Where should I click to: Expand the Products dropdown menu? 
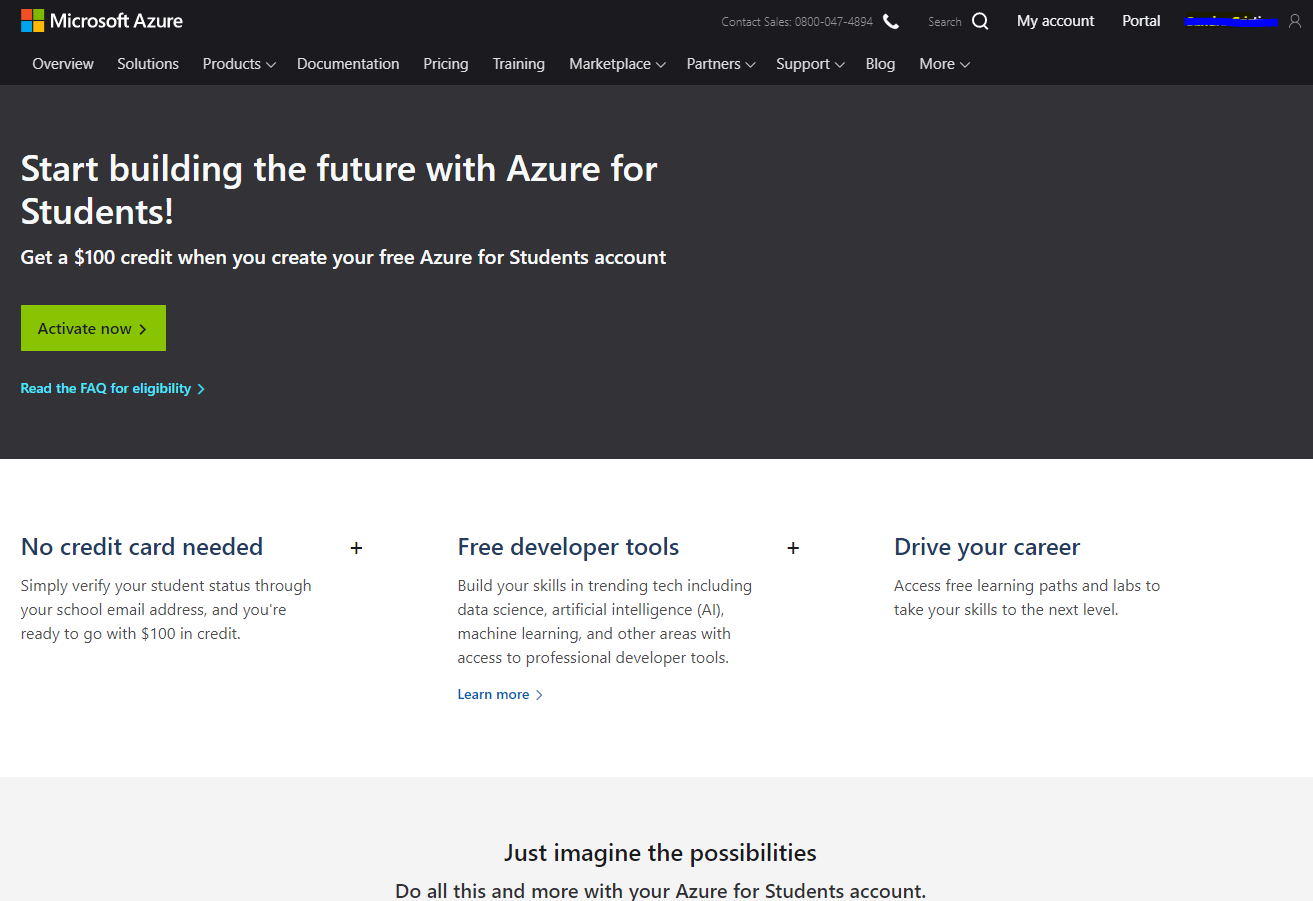(x=238, y=64)
